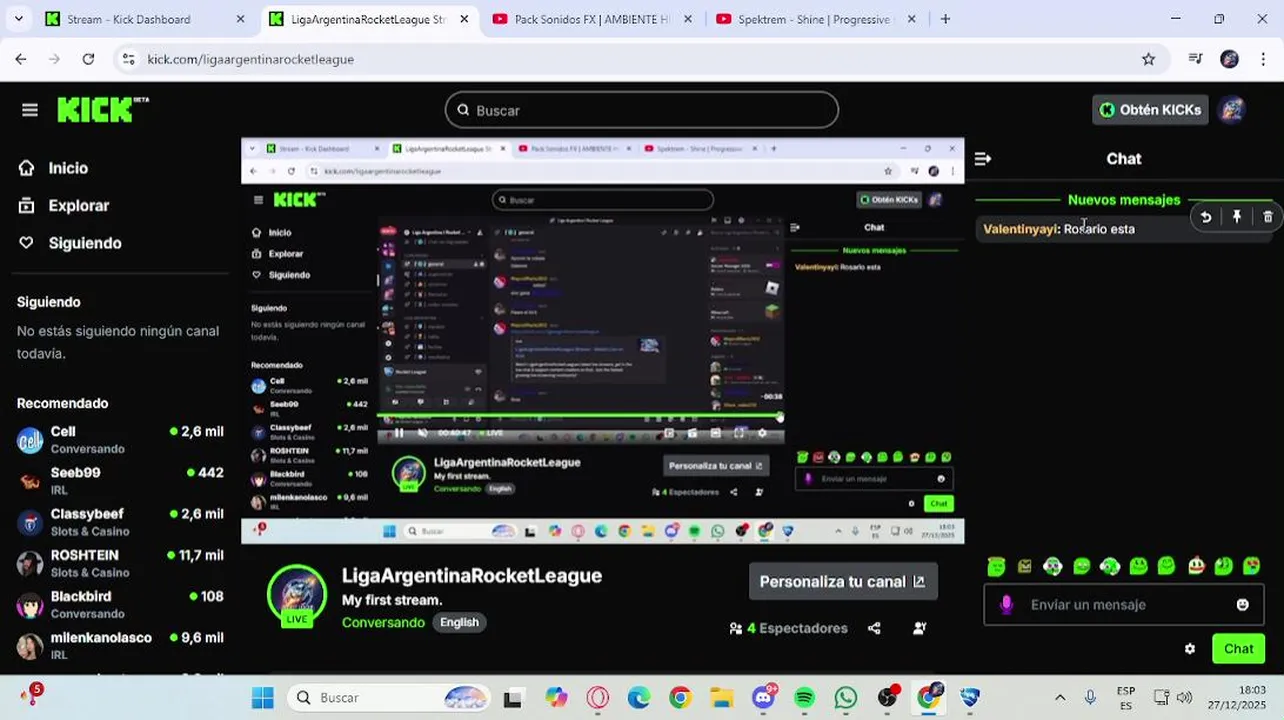Bookmark this page with star icon
Viewport: 1284px width, 720px height.
point(1148,59)
